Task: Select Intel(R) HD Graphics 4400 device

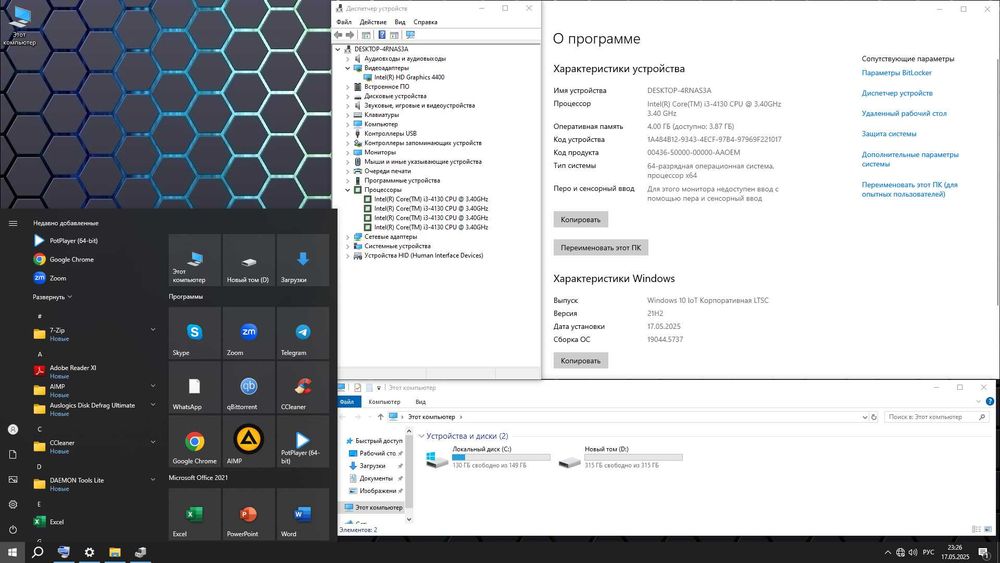Action: pos(409,77)
